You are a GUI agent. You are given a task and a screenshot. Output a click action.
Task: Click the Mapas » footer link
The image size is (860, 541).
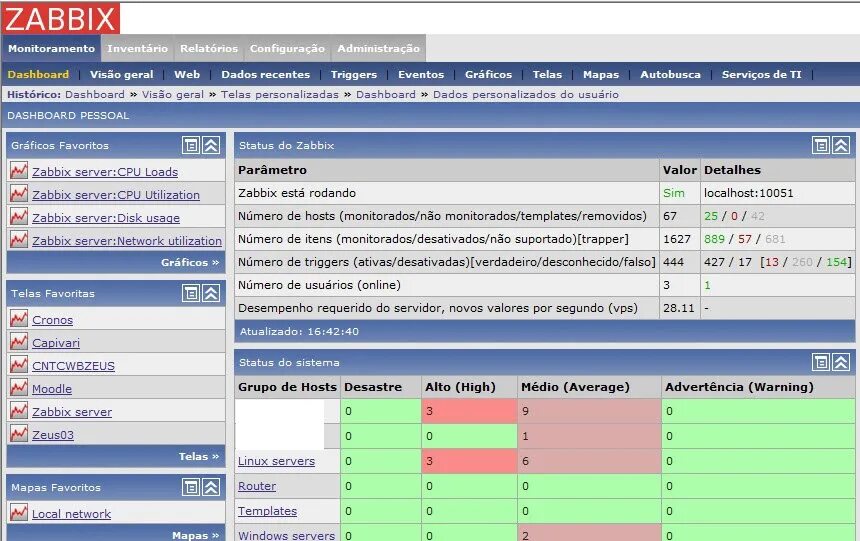click(195, 535)
